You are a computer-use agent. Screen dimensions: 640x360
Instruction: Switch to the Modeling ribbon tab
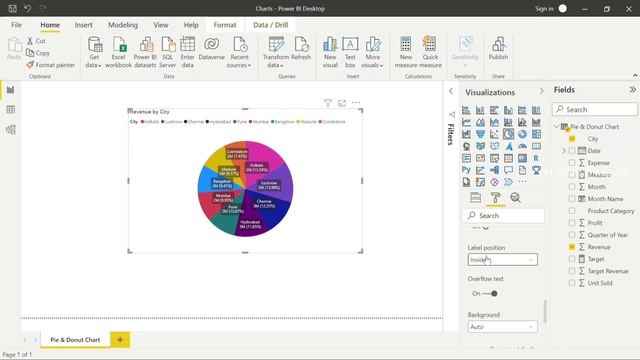click(123, 25)
